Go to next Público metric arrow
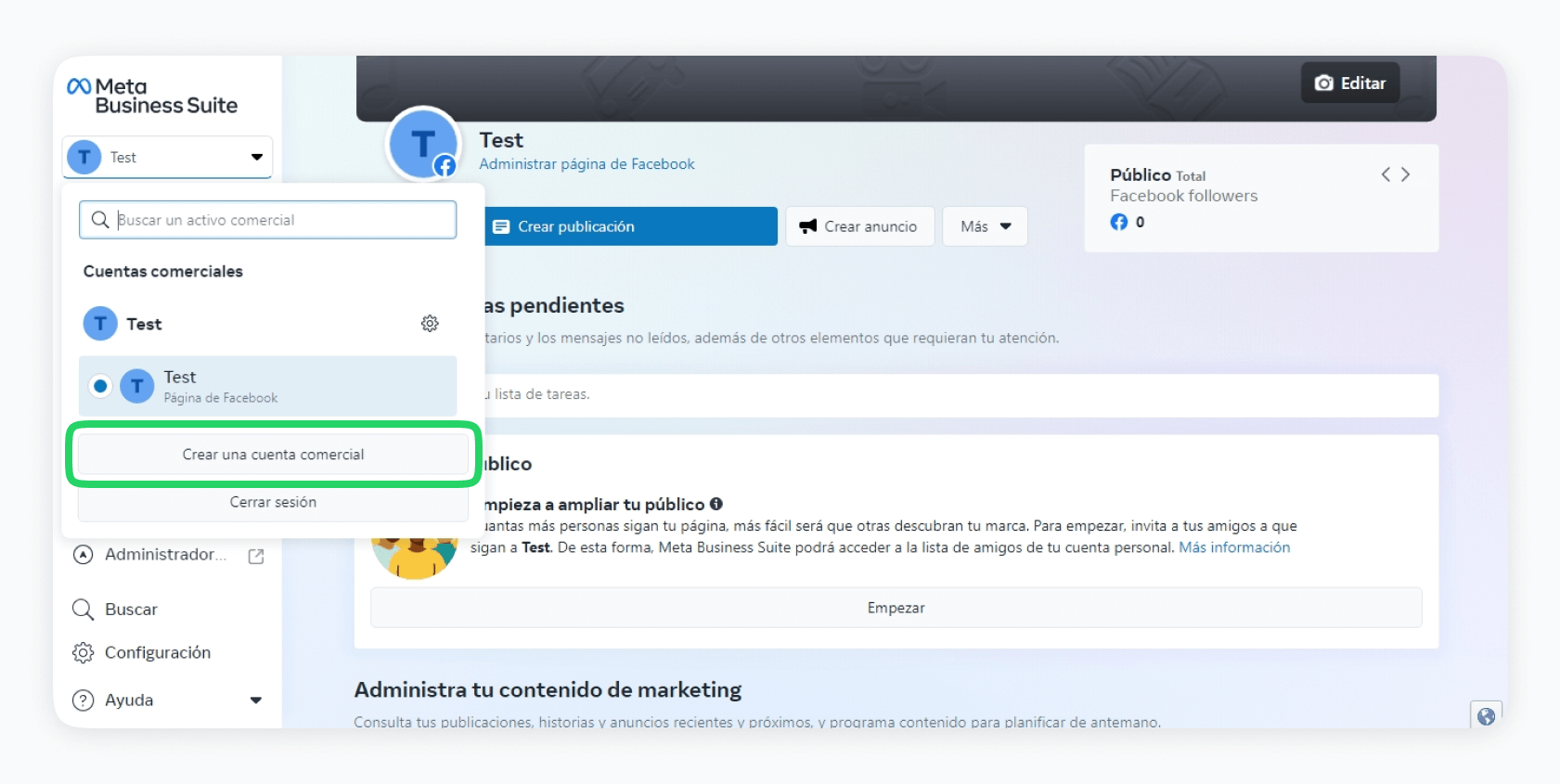1560x784 pixels. click(1406, 174)
